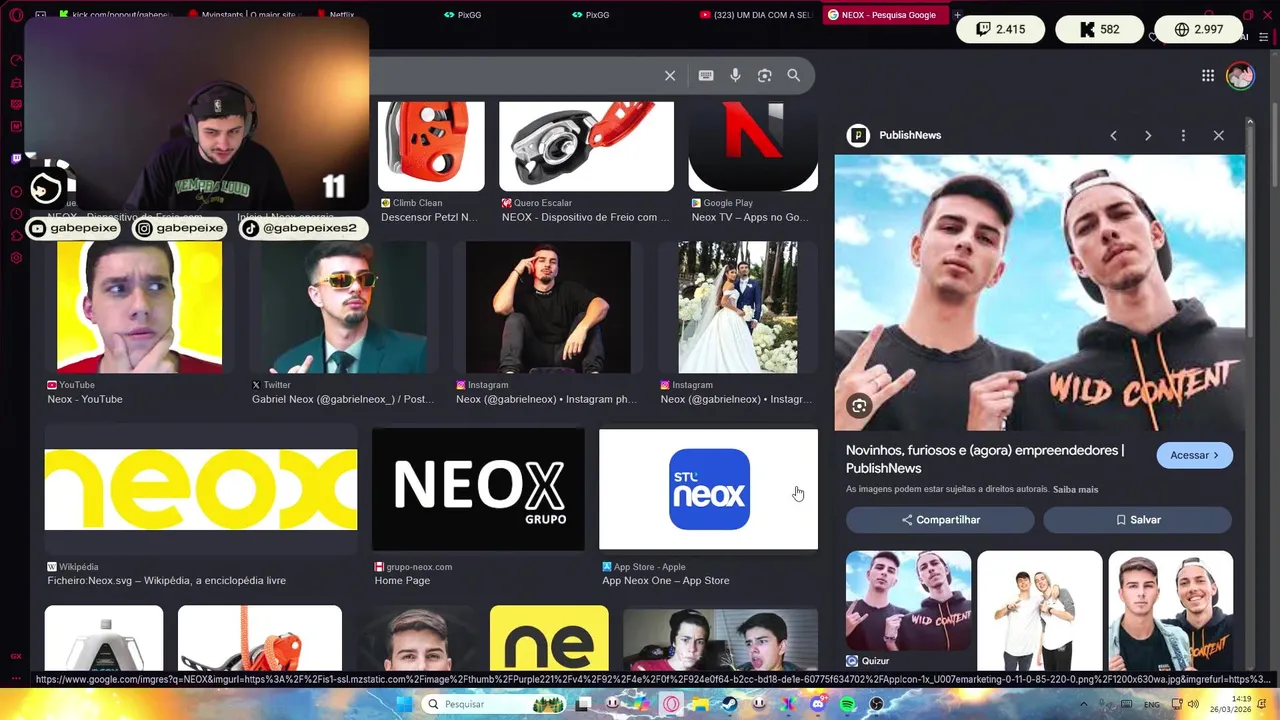The width and height of the screenshot is (1280, 720).
Task: Open Steam from the taskbar
Action: 730,704
